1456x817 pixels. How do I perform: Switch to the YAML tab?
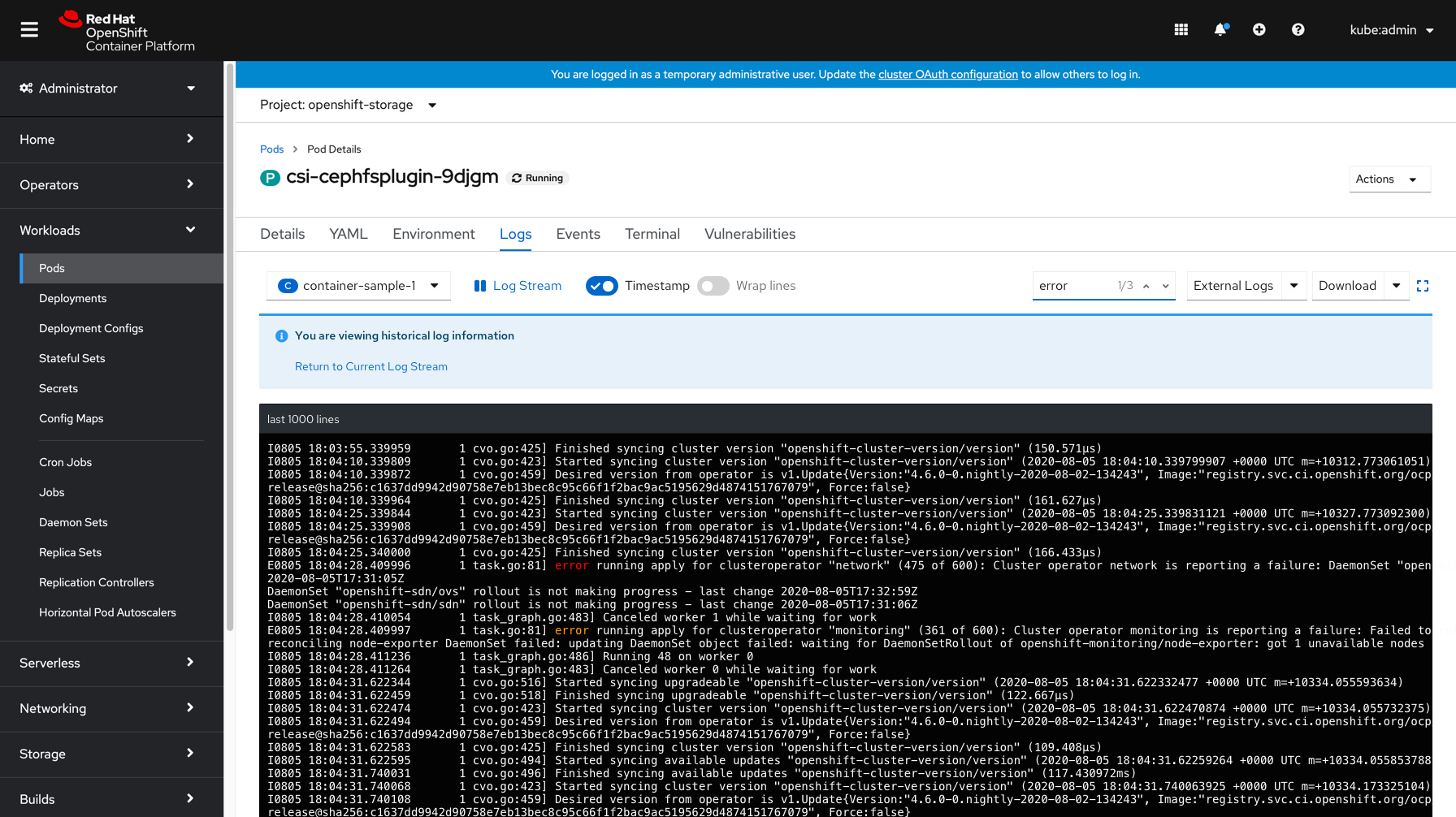click(349, 234)
